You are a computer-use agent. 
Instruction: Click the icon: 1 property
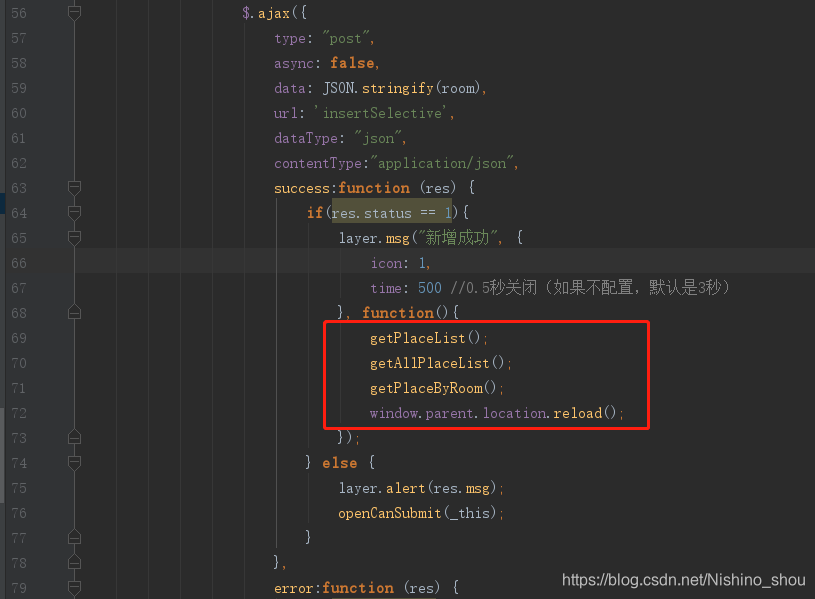click(x=399, y=263)
